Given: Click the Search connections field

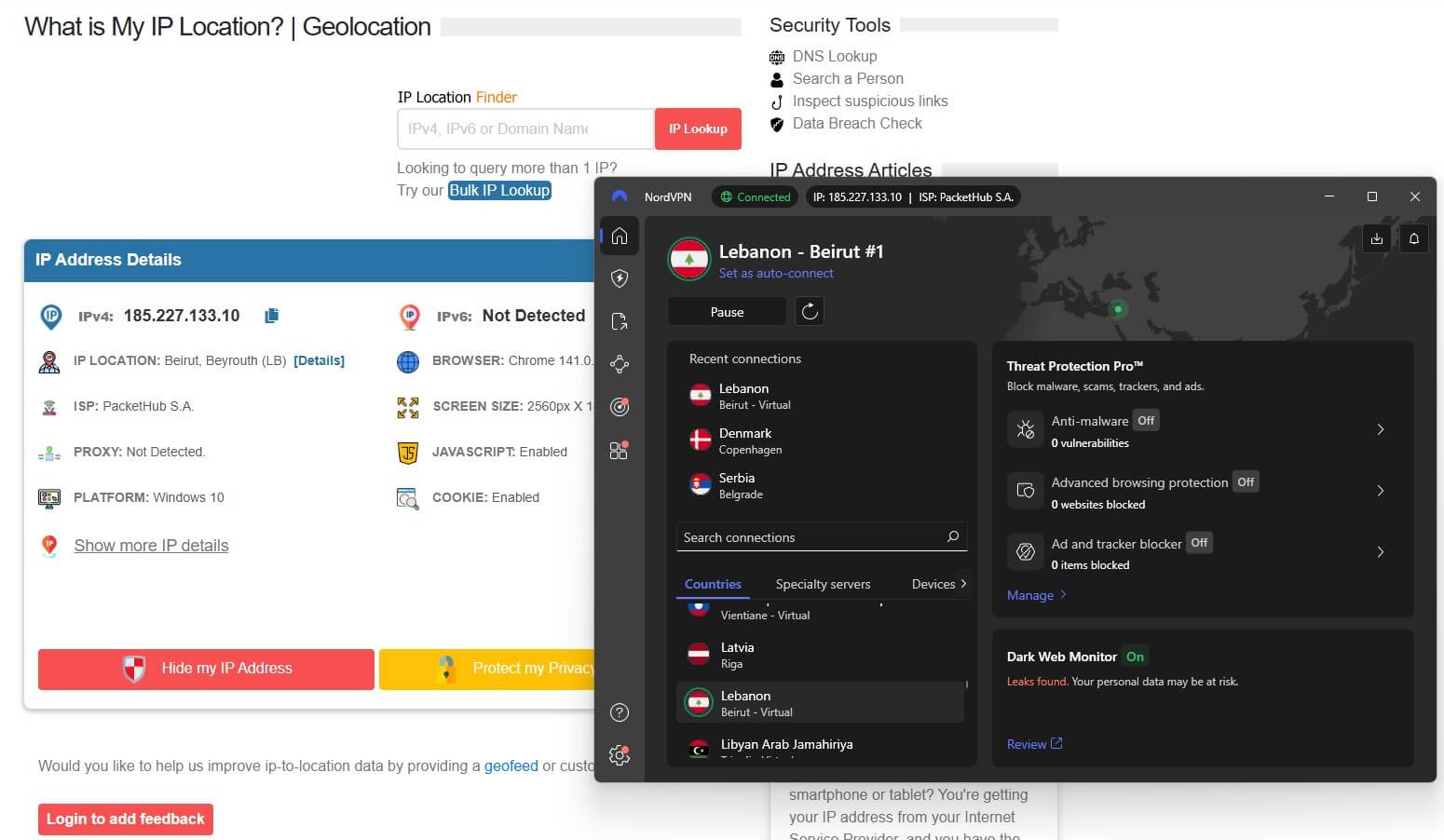Looking at the screenshot, I should [x=811, y=537].
